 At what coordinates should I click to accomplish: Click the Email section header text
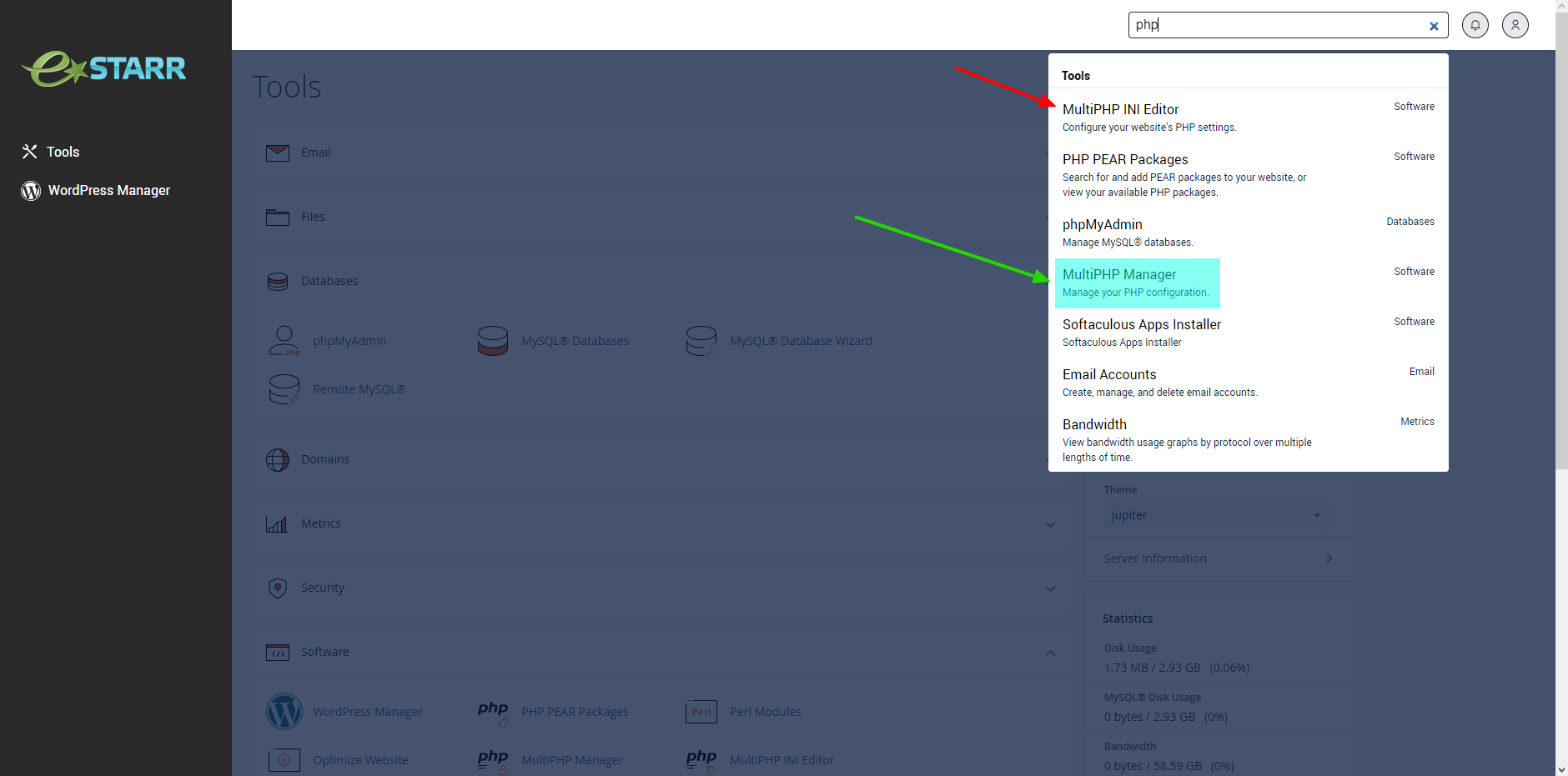(315, 153)
